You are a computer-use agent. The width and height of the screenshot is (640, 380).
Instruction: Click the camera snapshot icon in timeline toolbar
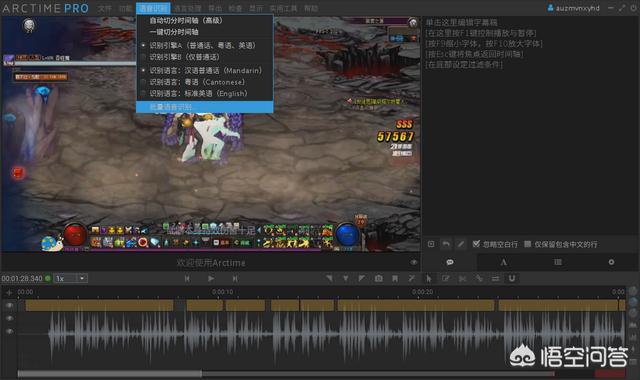point(379,278)
